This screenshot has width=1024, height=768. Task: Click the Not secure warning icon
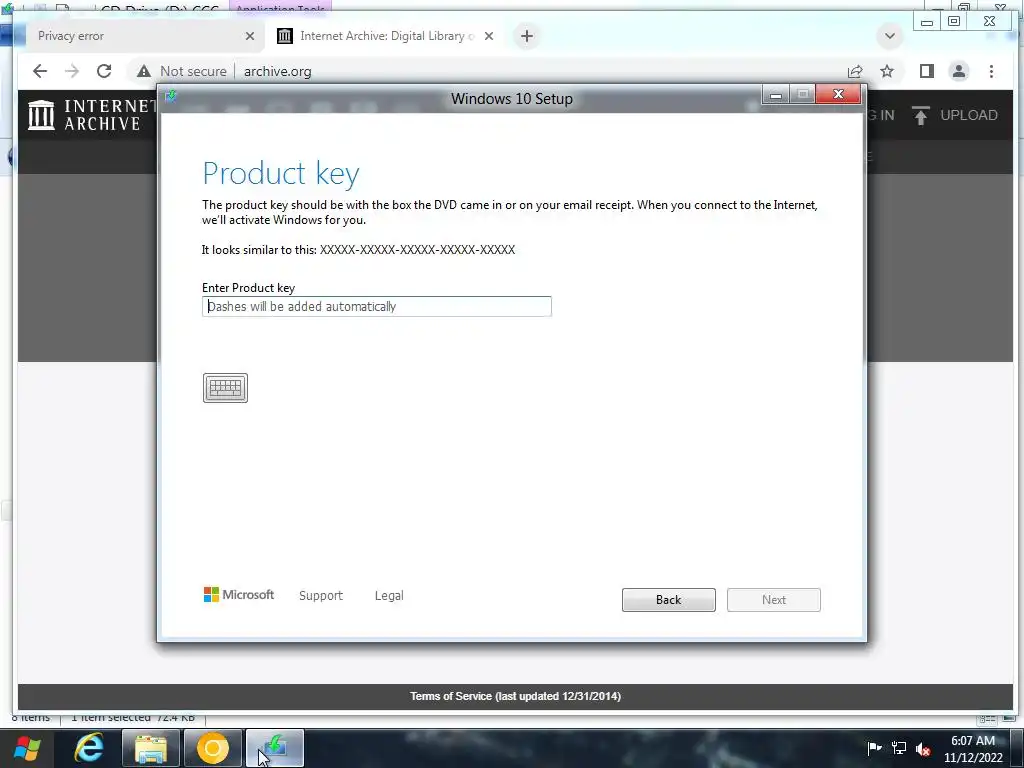coord(144,71)
